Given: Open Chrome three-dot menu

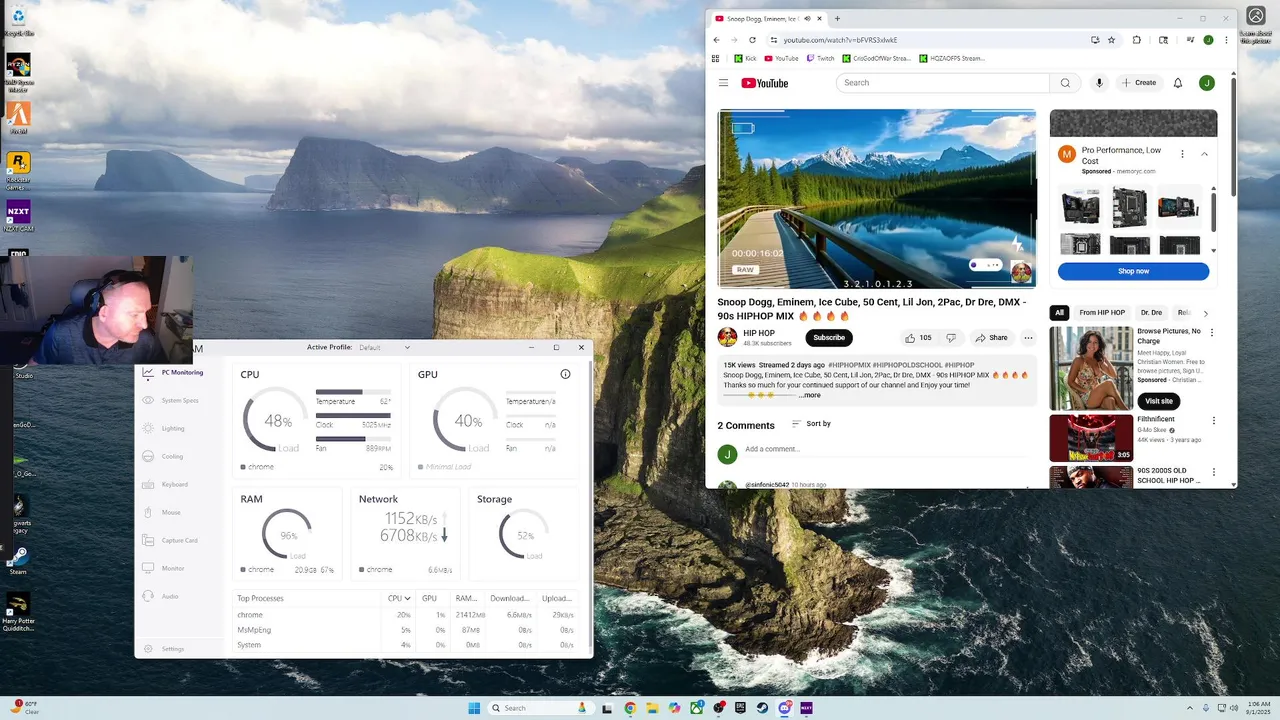Looking at the screenshot, I should pos(1226,40).
